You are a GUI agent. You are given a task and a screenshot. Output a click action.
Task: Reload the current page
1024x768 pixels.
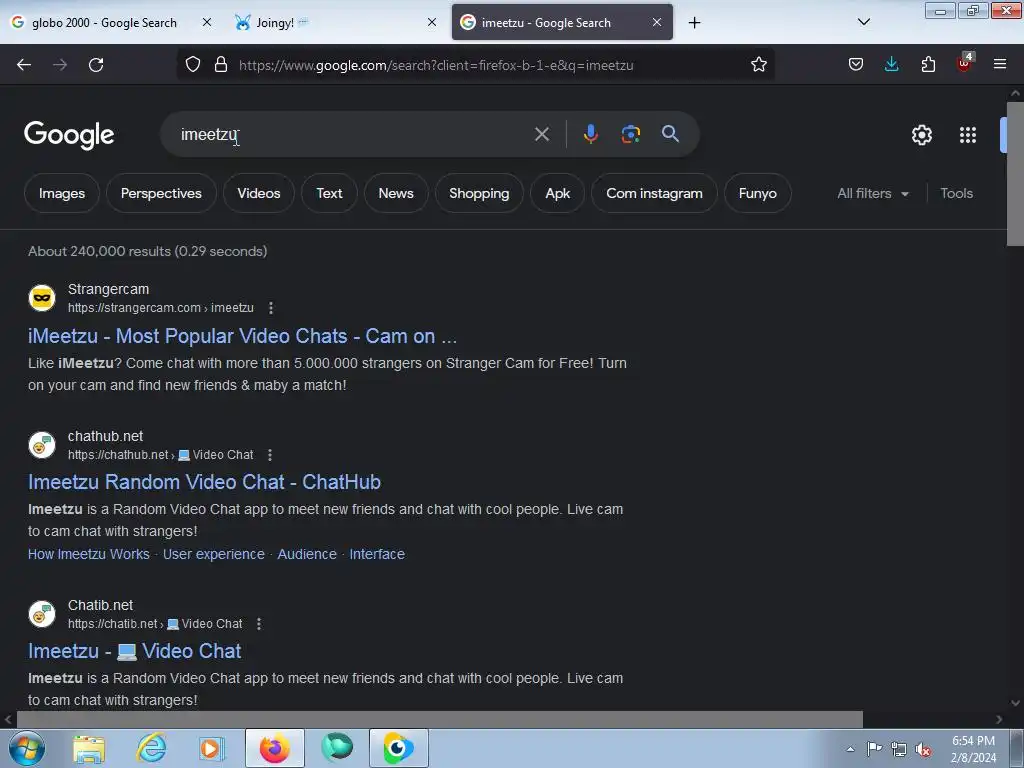coord(96,65)
